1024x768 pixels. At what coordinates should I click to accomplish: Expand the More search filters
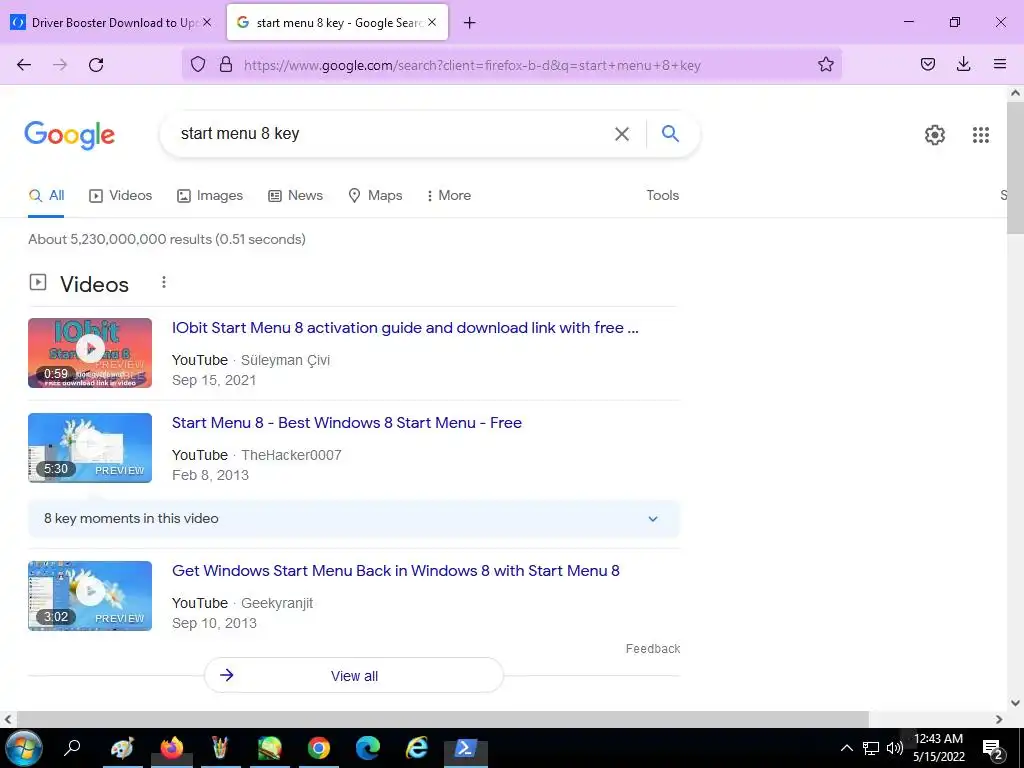pyautogui.click(x=449, y=195)
